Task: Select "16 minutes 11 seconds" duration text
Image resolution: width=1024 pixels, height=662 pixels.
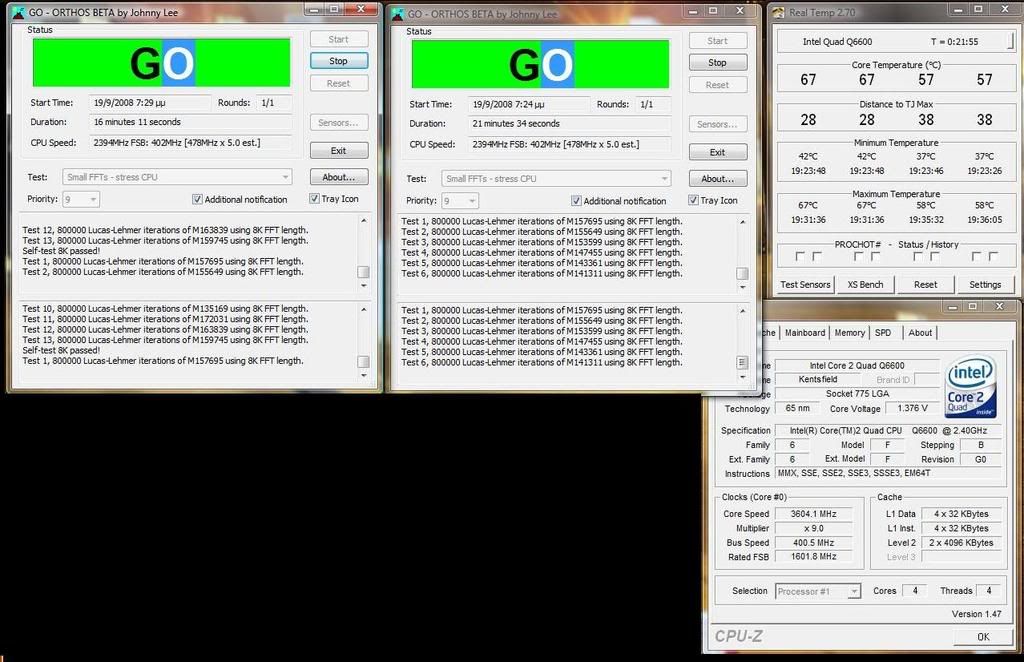Action: pyautogui.click(x=137, y=122)
